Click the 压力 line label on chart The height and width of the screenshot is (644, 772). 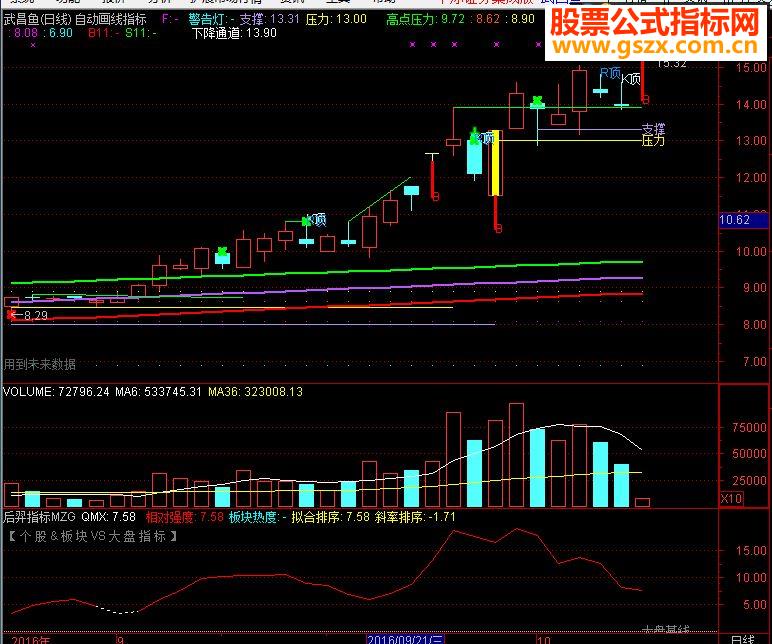point(653,141)
